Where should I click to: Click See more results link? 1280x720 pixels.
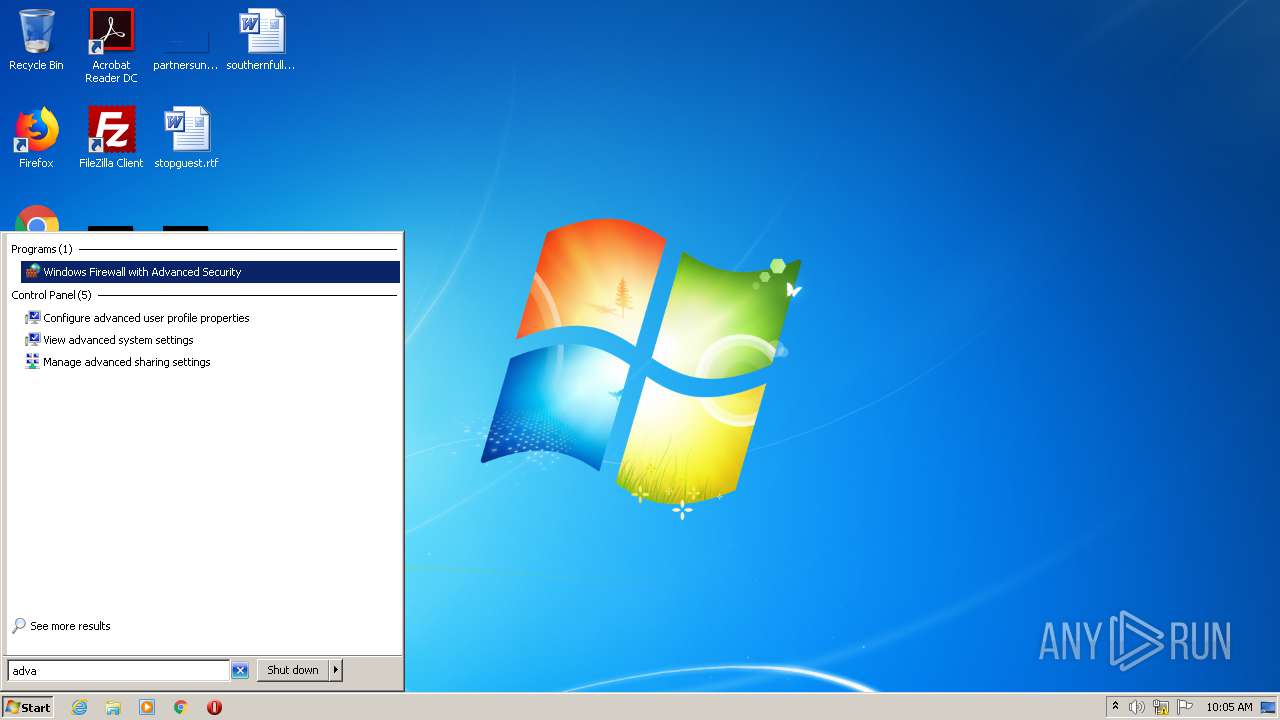pos(70,626)
